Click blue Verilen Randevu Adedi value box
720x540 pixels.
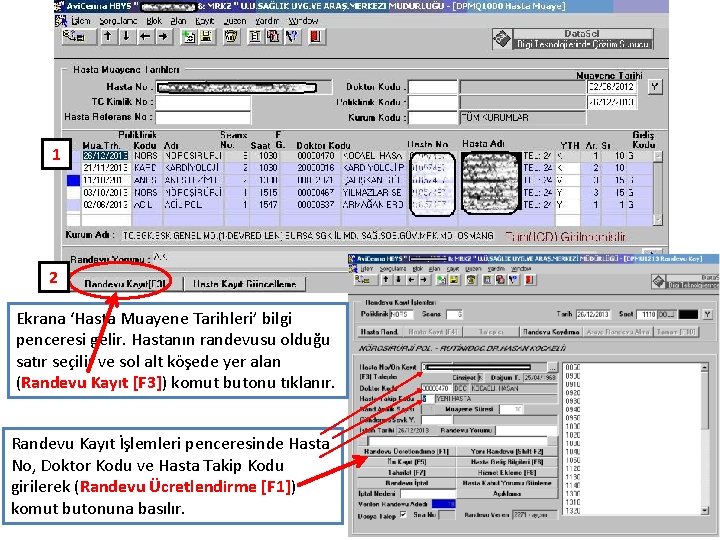444,504
